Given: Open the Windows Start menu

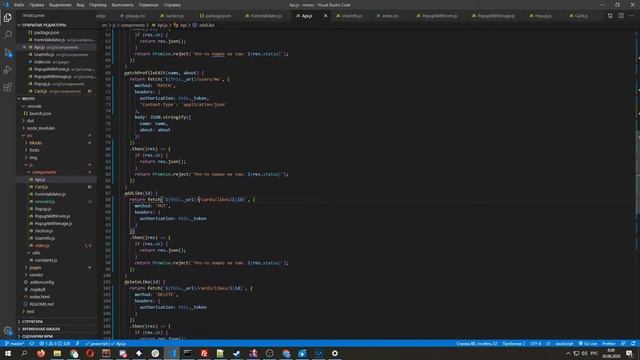Looking at the screenshot, I should [8, 353].
